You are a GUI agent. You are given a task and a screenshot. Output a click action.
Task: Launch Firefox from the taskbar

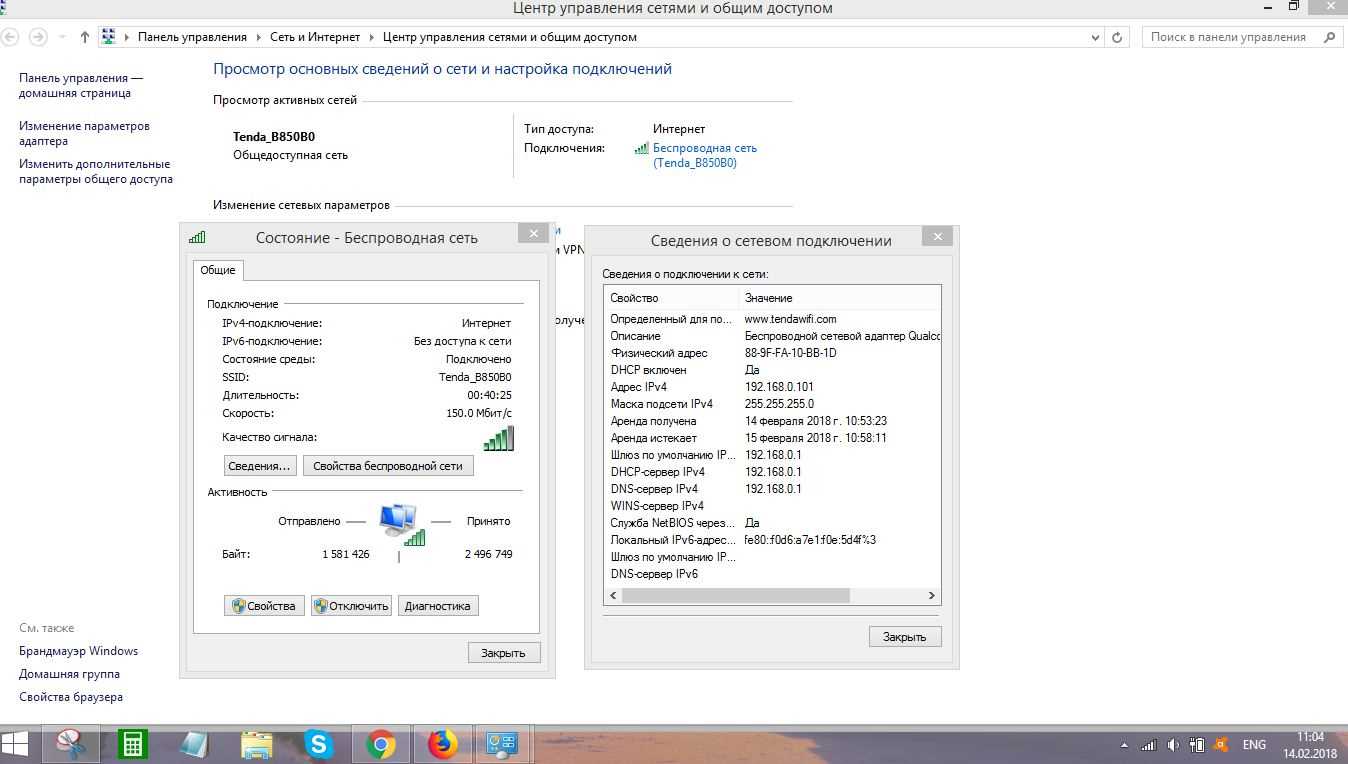click(442, 744)
